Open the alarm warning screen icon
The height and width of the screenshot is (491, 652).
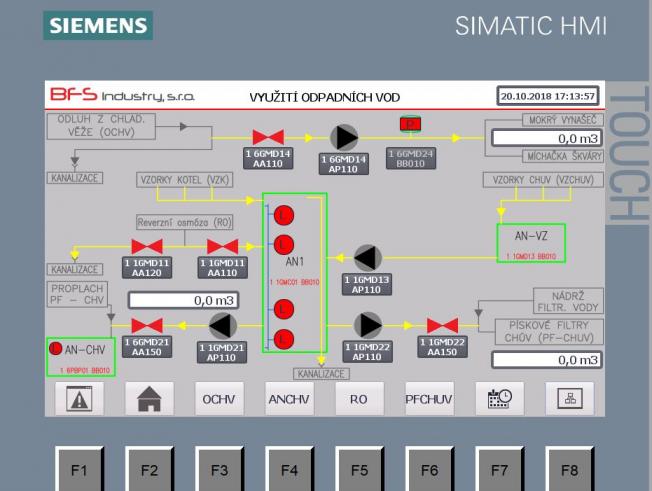(79, 399)
